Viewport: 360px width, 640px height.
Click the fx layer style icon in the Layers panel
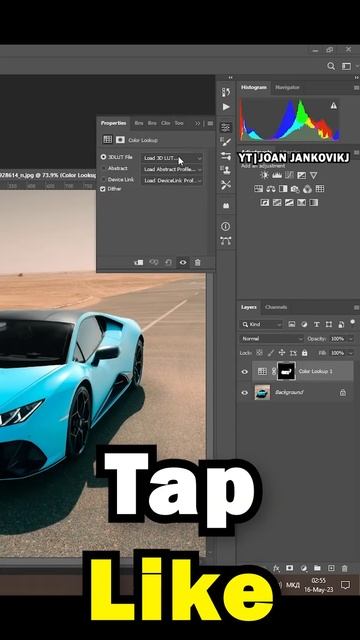(x=276, y=568)
